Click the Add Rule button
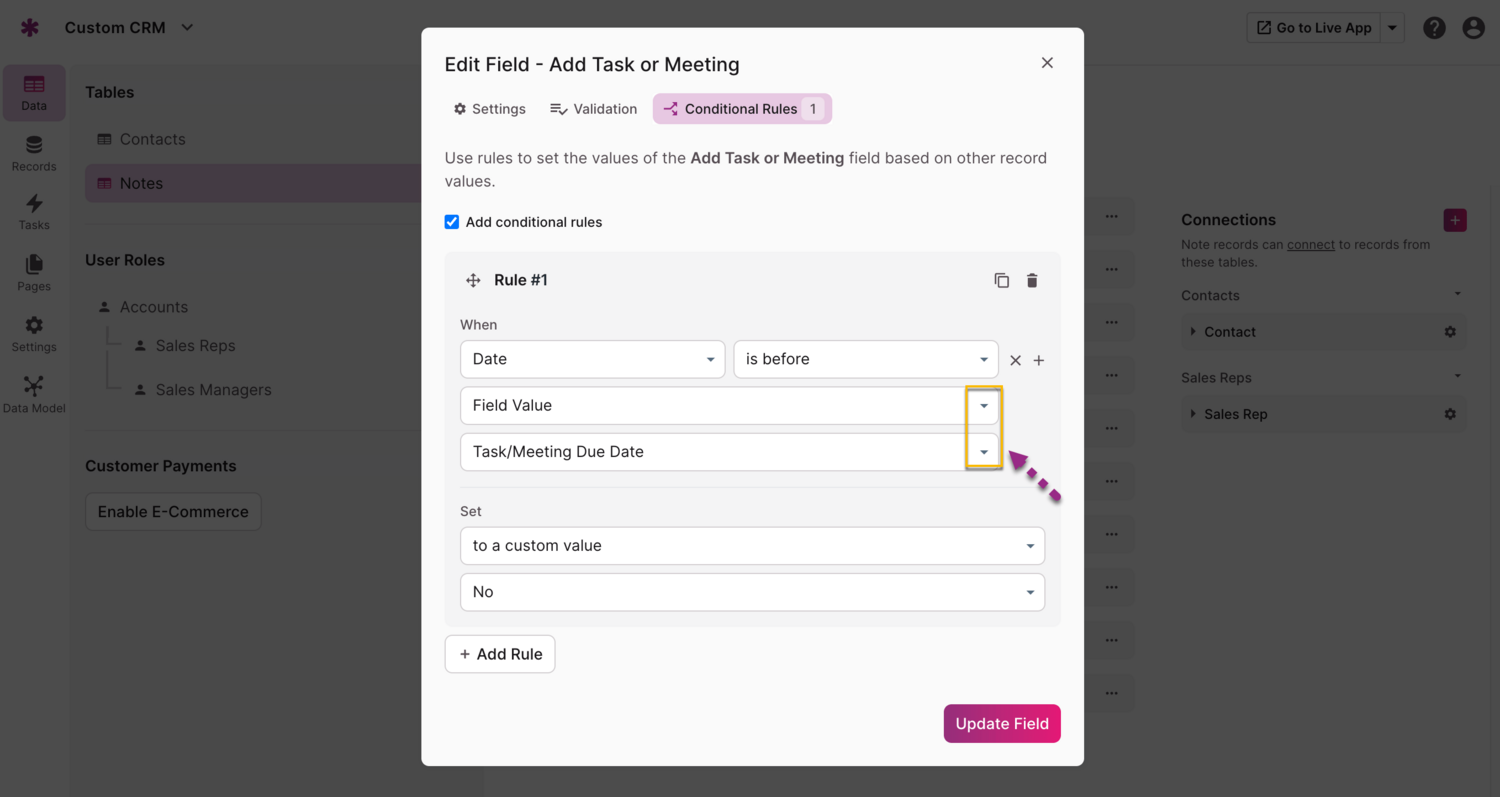 (500, 654)
